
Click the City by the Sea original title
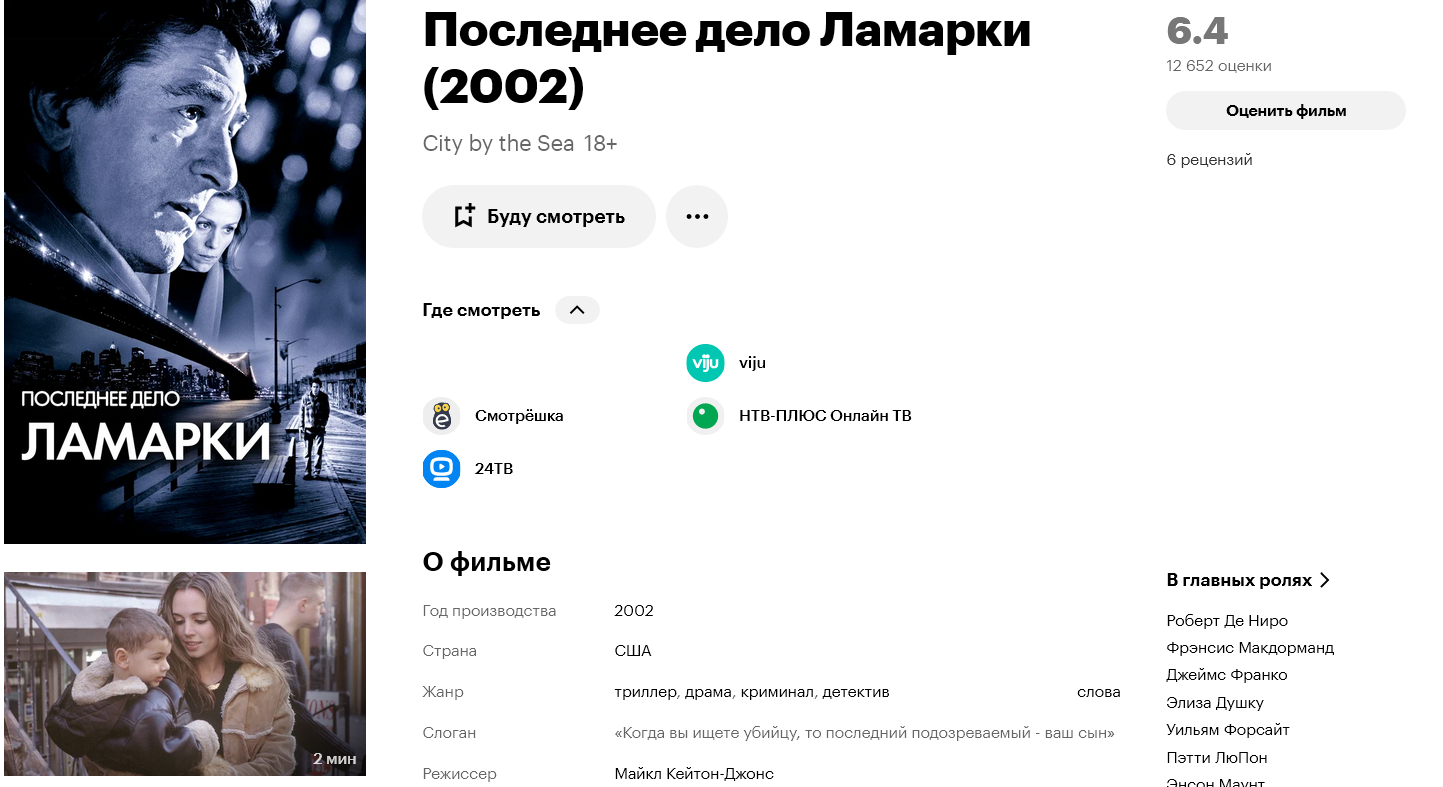(x=498, y=143)
